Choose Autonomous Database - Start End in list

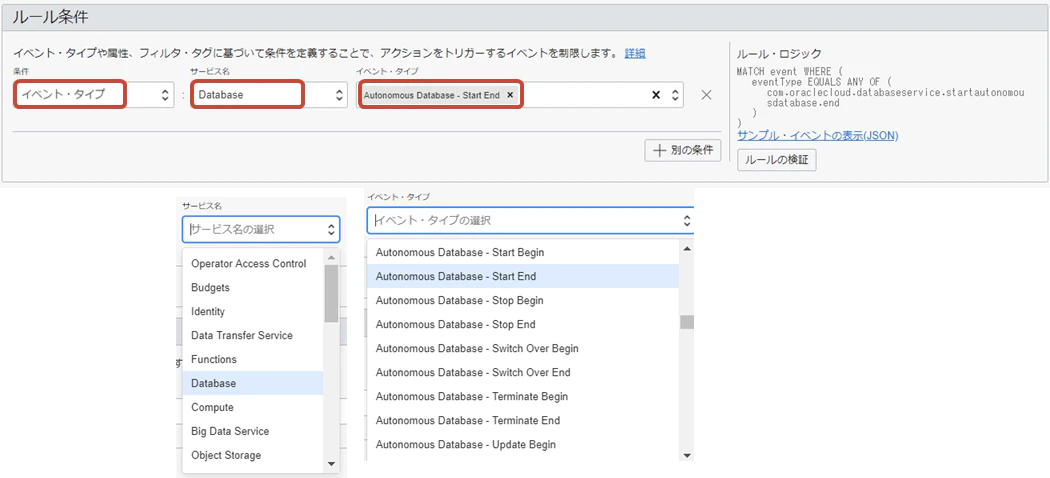click(523, 276)
